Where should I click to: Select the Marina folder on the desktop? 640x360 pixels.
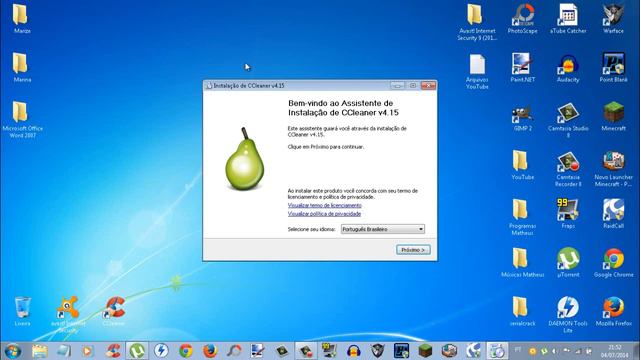click(x=20, y=68)
